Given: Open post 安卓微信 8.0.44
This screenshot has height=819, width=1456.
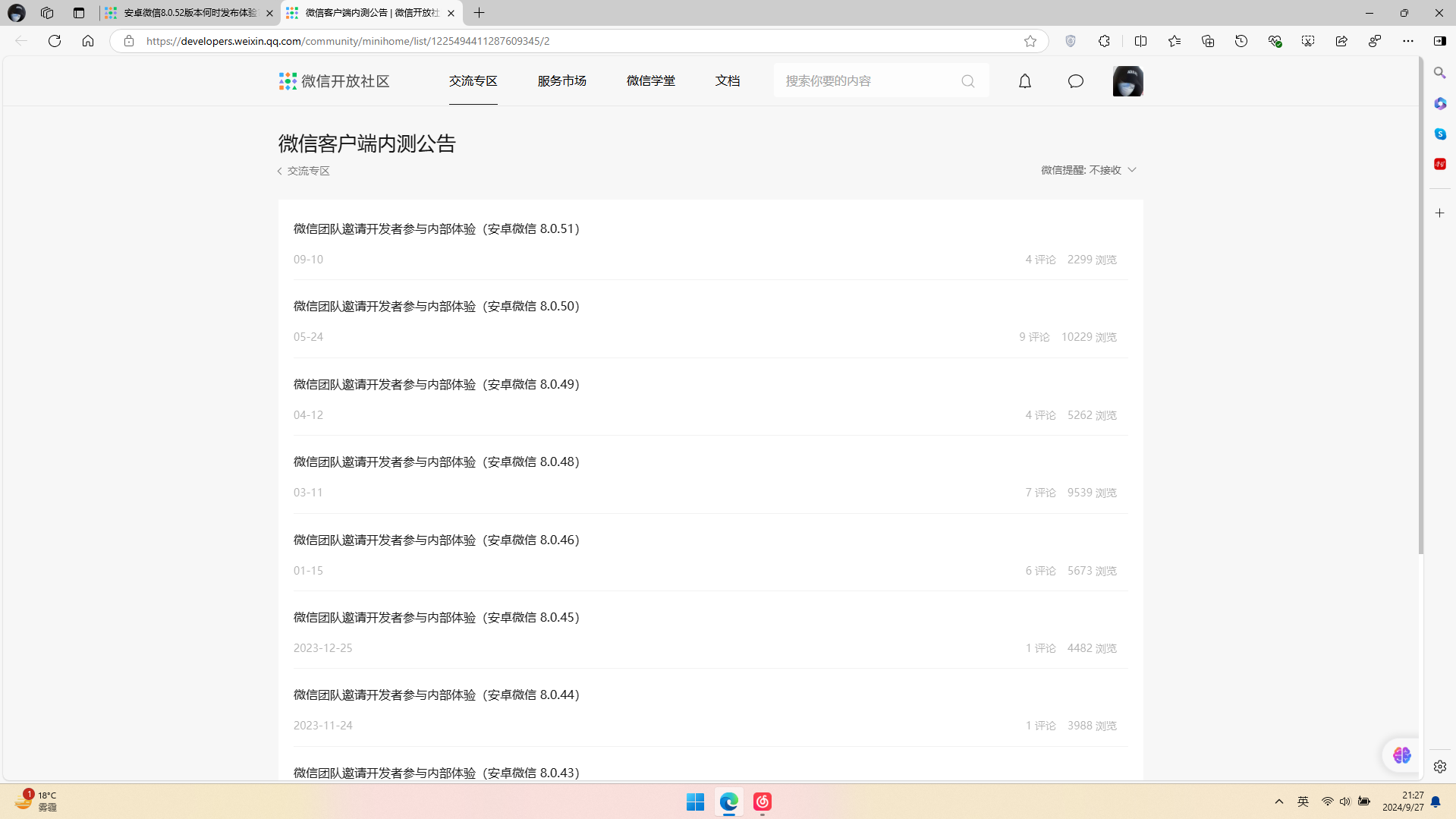Looking at the screenshot, I should click(x=436, y=695).
